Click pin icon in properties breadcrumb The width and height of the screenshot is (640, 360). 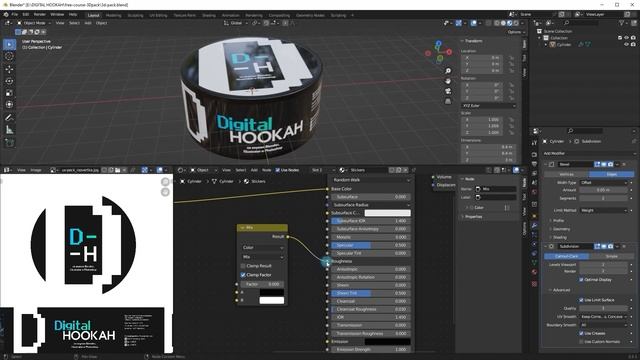tap(634, 141)
